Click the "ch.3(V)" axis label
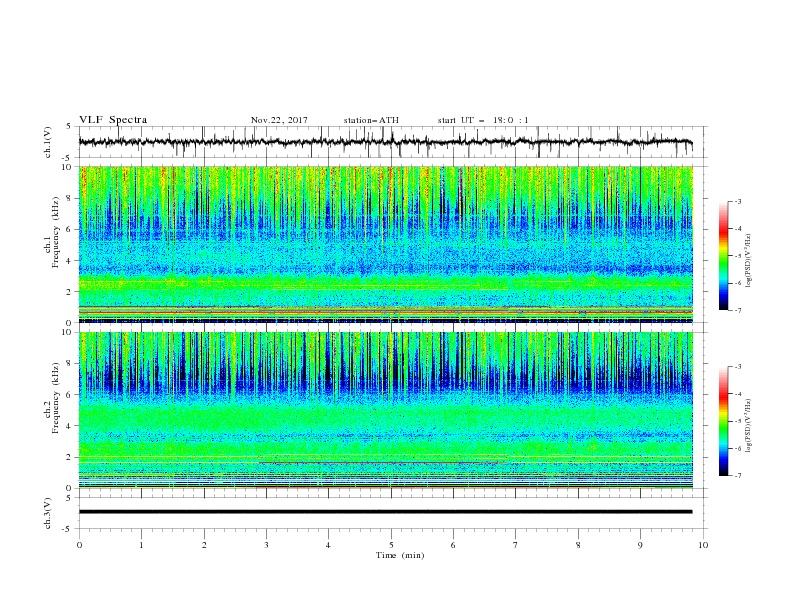Screen dimensions: 792x612 [48, 513]
